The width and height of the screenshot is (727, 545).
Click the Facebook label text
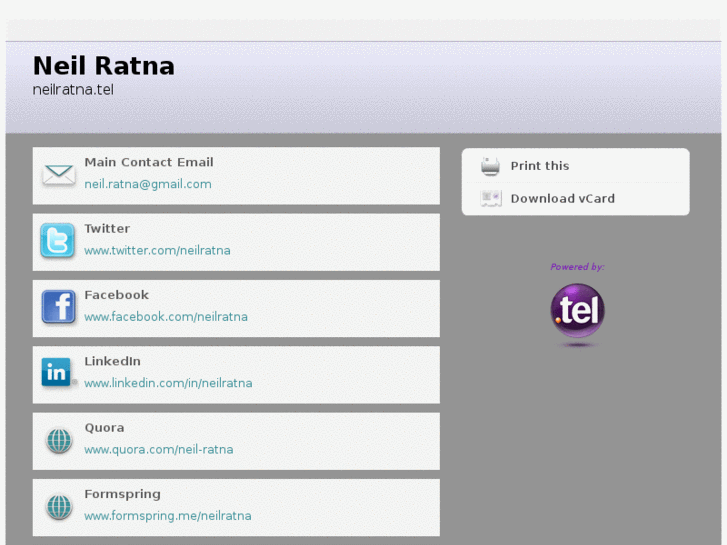click(x=117, y=295)
